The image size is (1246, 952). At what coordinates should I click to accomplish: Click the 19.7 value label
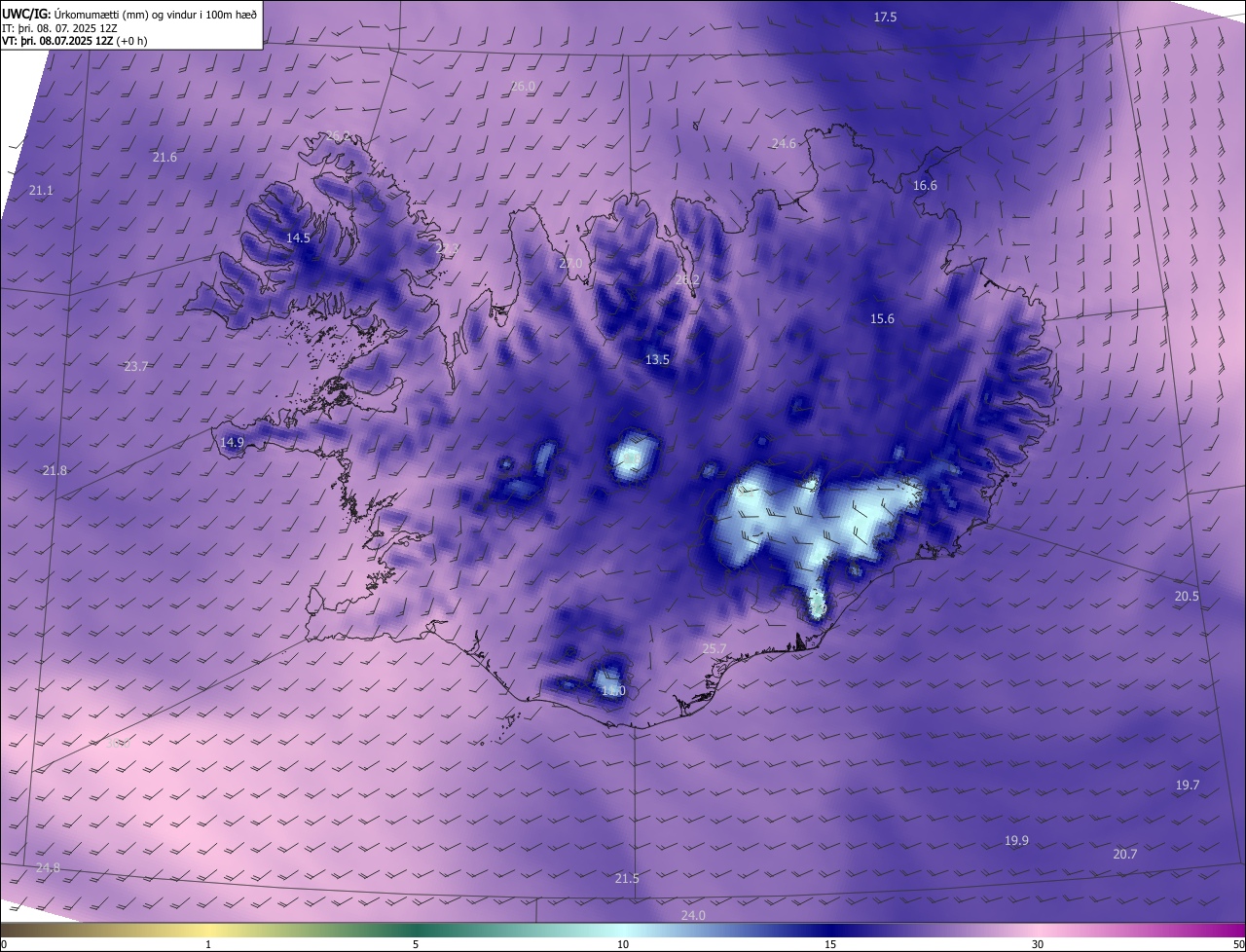1188,786
